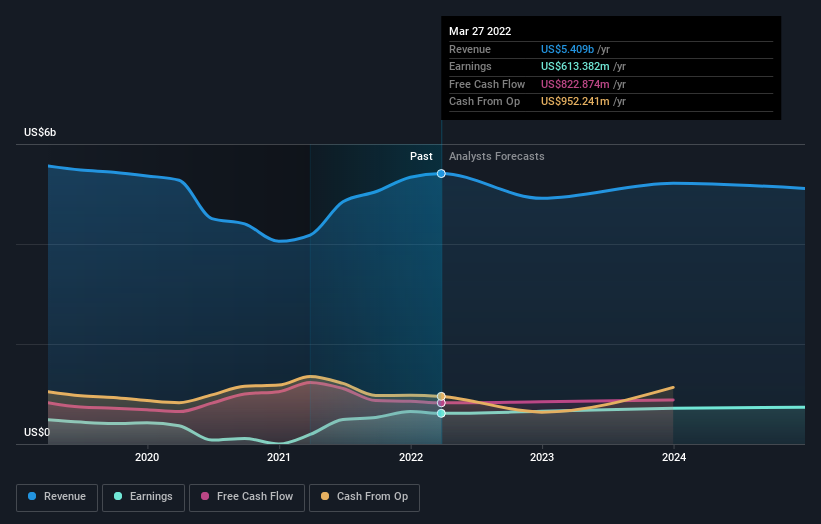
Task: Click the 2020 x-axis label
Action: (x=147, y=458)
